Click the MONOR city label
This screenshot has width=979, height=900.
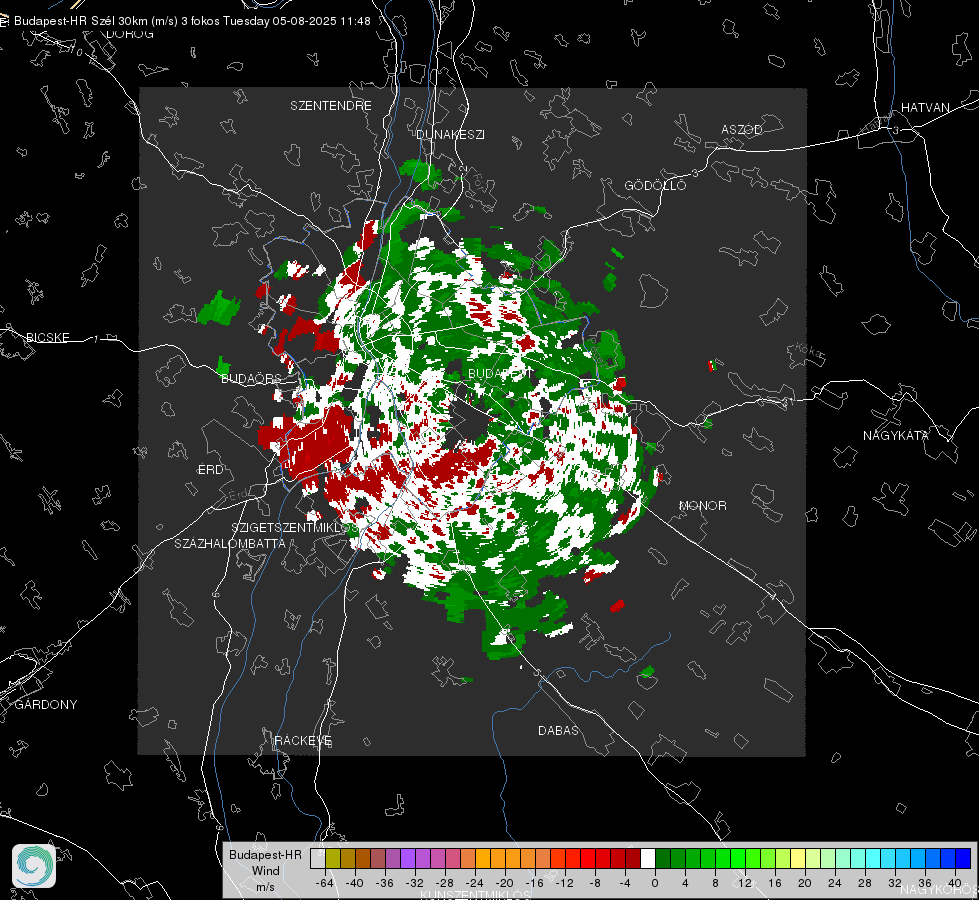point(702,505)
